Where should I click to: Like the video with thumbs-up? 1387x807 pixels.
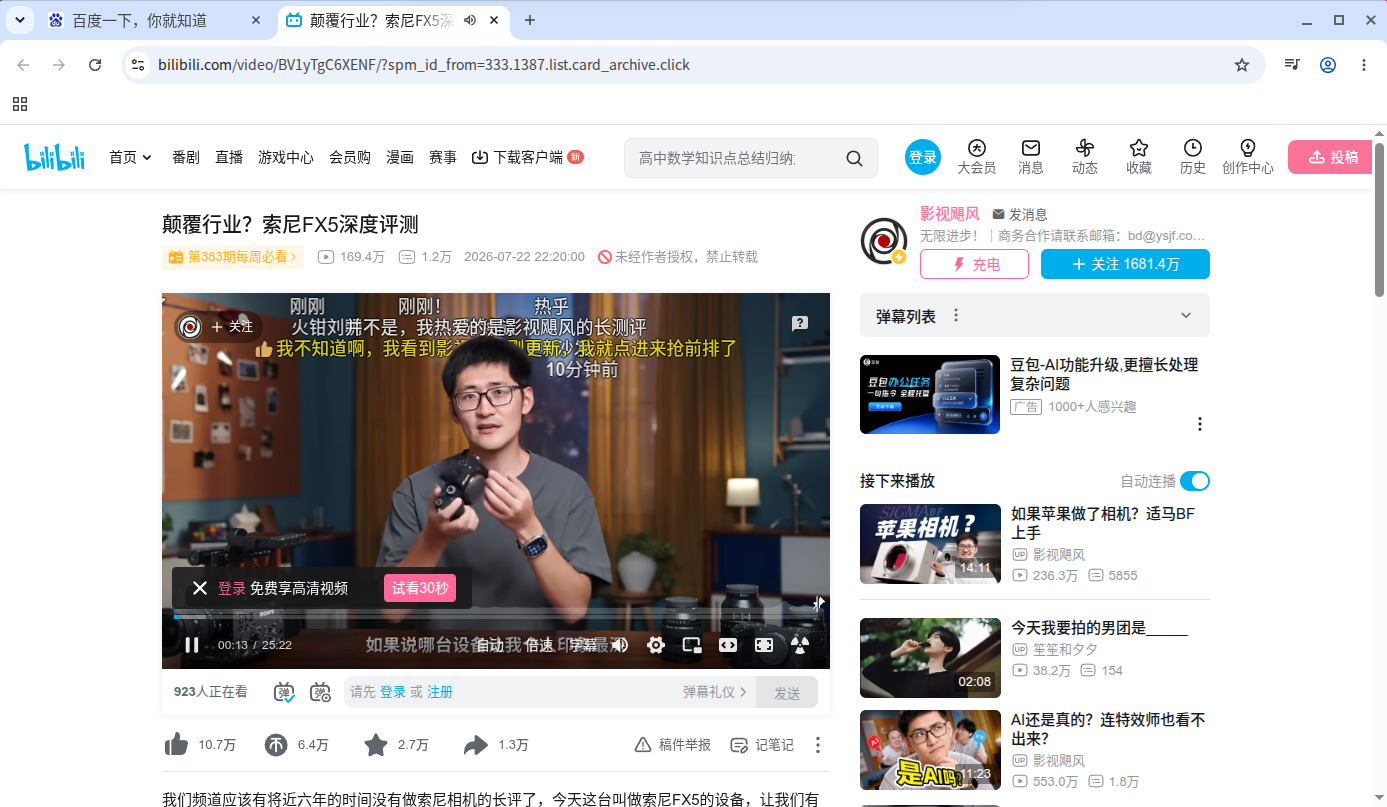pos(177,744)
